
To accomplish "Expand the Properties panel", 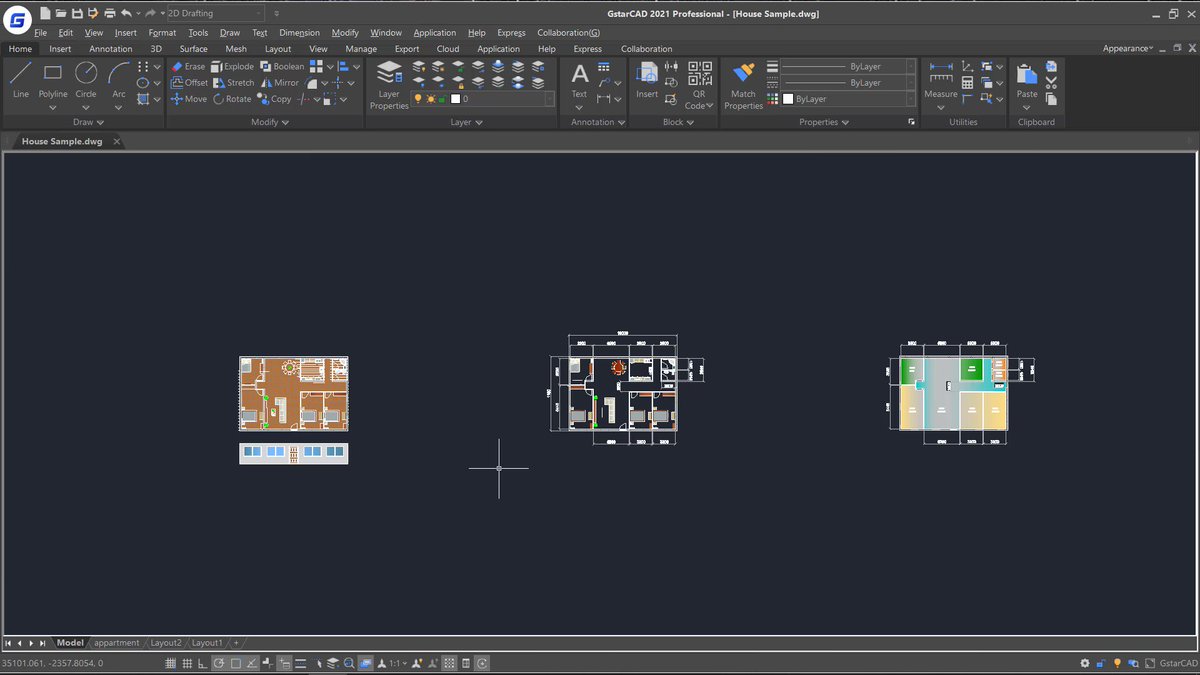I will click(x=824, y=122).
